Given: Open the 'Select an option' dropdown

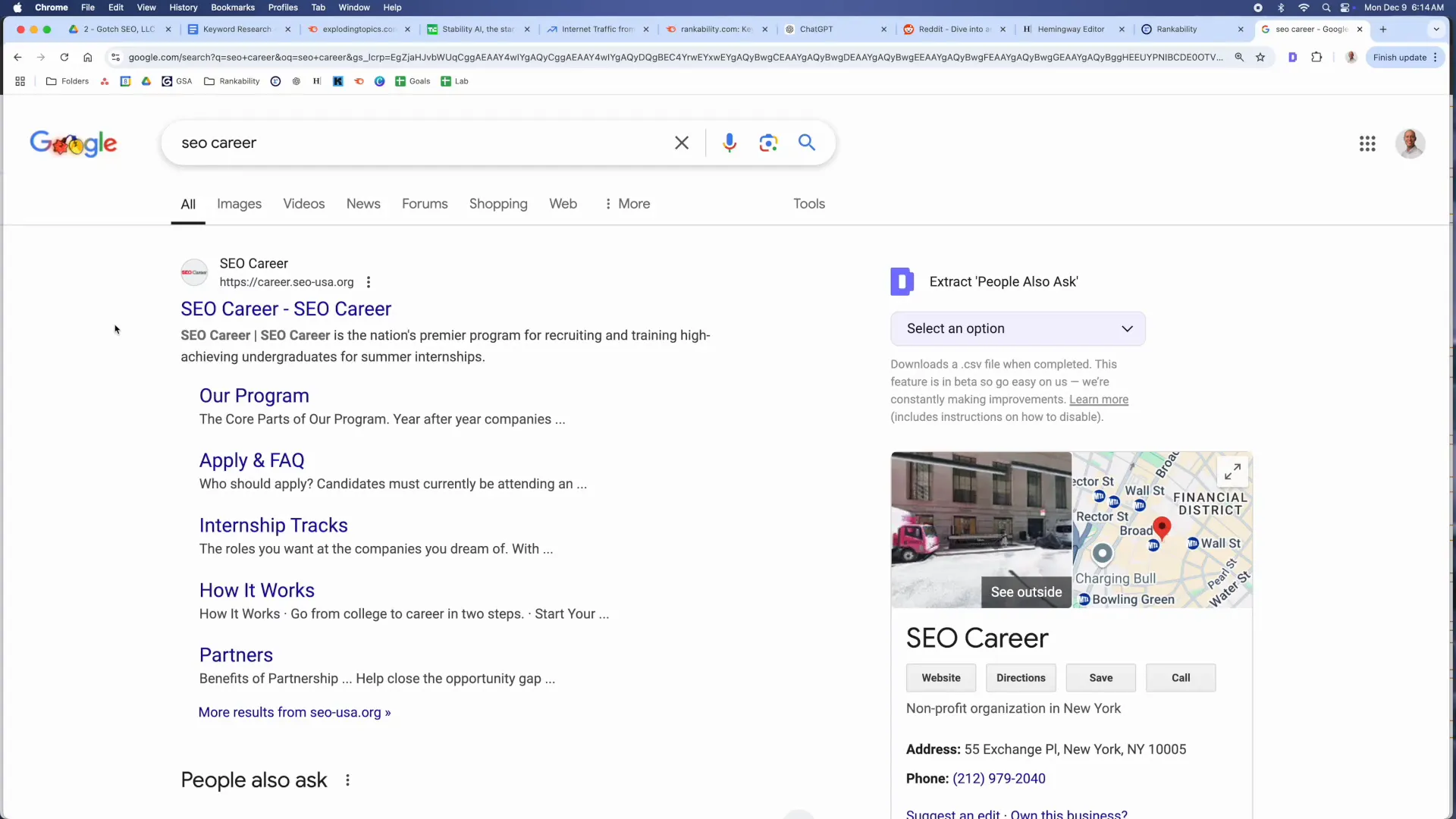Looking at the screenshot, I should 1018,328.
